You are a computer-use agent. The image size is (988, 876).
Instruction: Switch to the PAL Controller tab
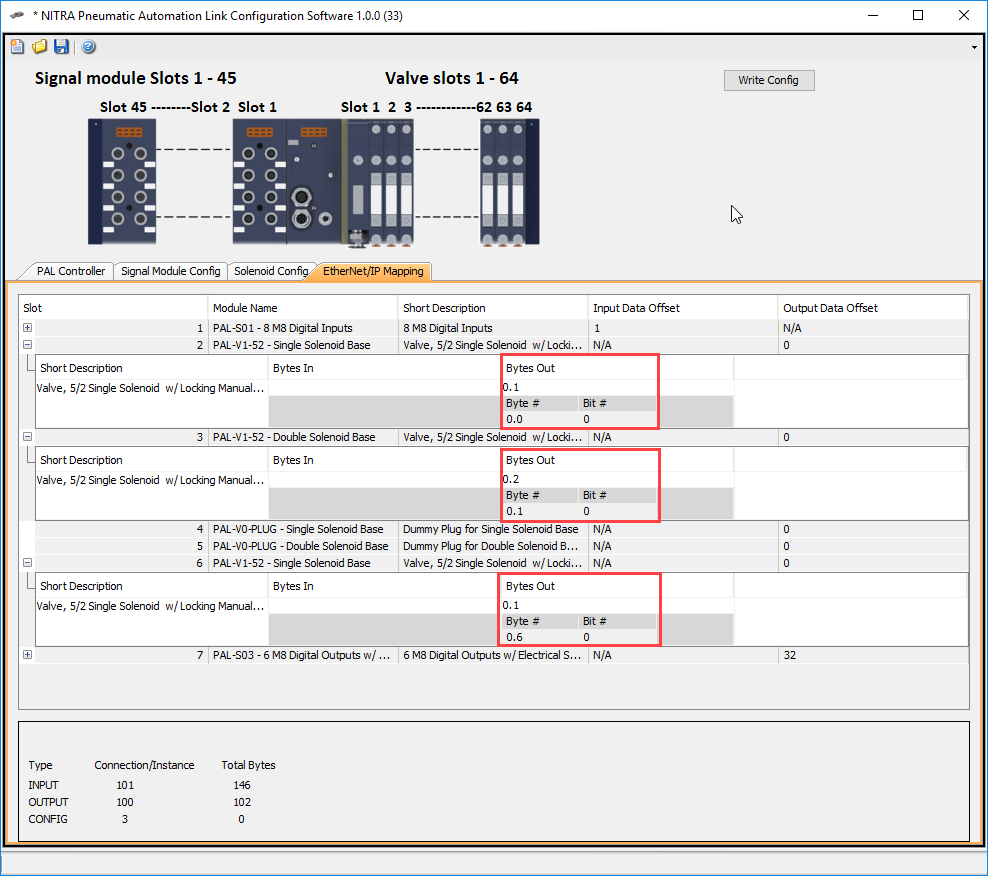[x=71, y=271]
